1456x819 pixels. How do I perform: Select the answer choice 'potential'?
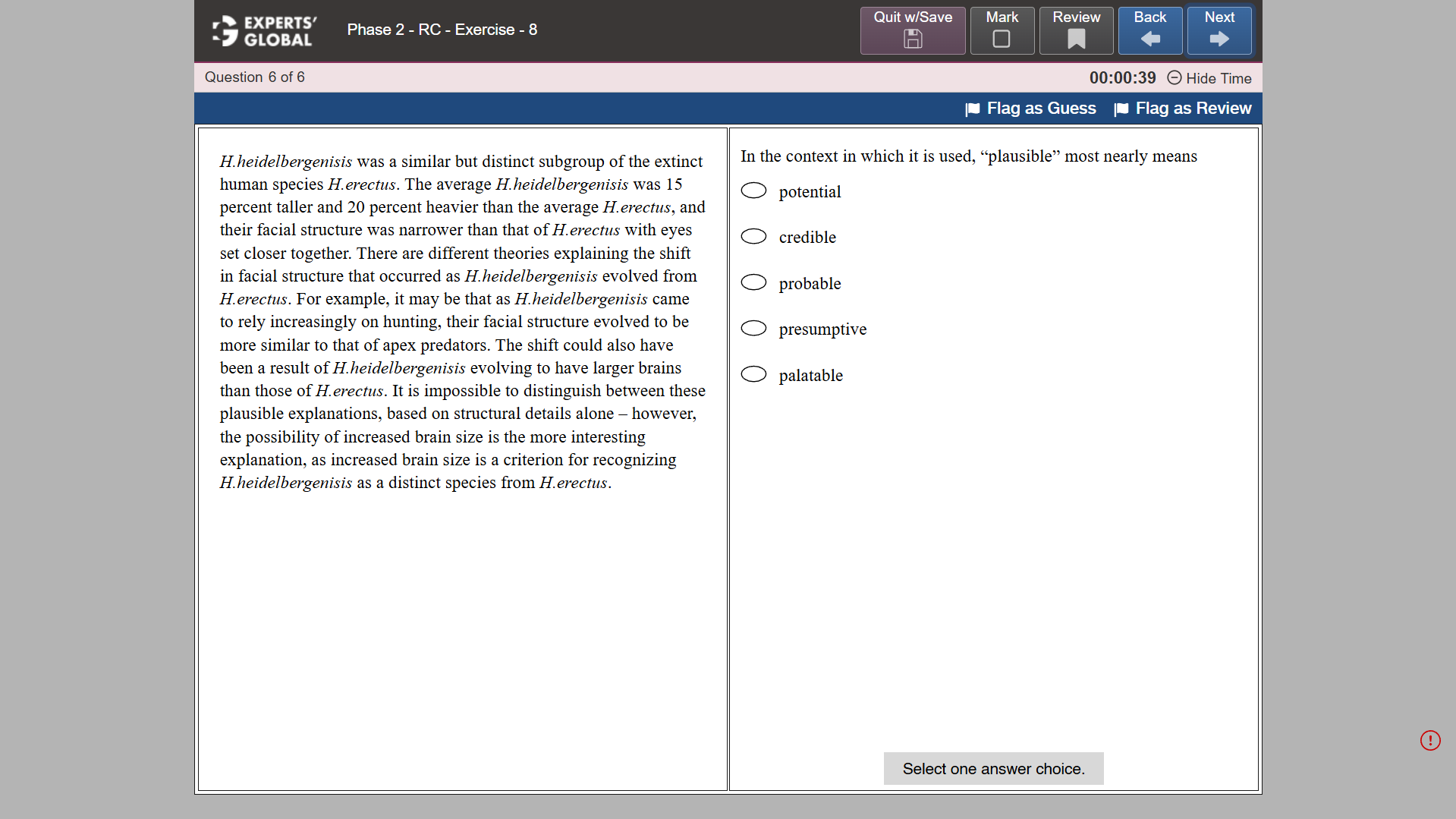pyautogui.click(x=753, y=191)
